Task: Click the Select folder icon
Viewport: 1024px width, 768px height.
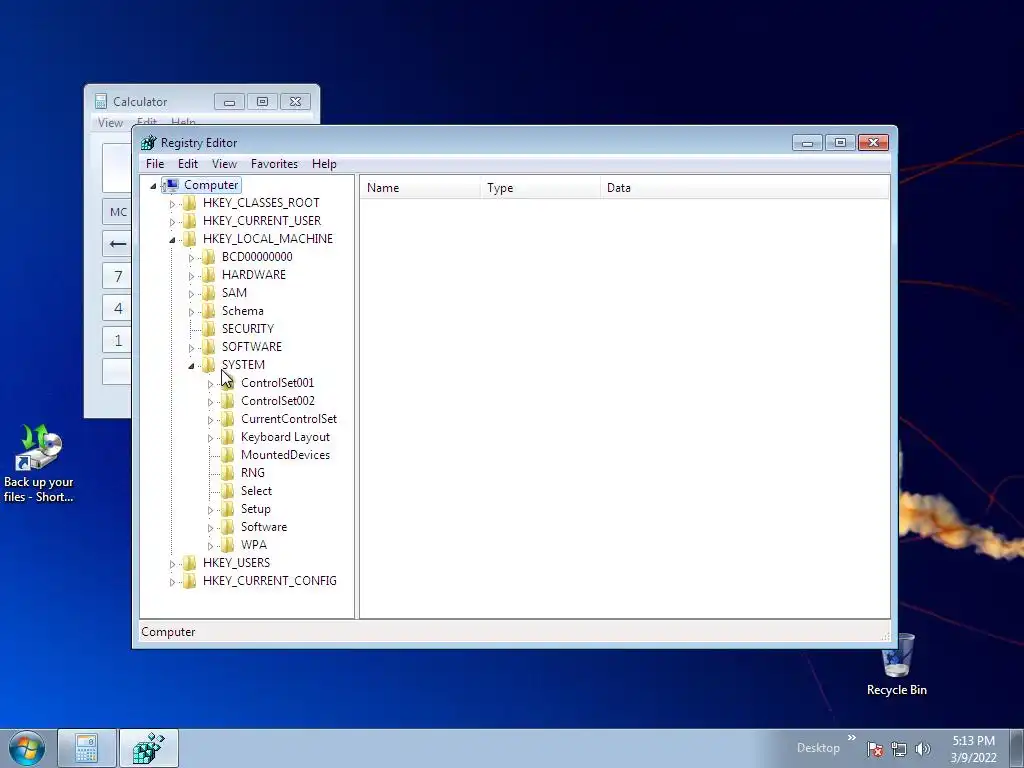Action: [227, 490]
